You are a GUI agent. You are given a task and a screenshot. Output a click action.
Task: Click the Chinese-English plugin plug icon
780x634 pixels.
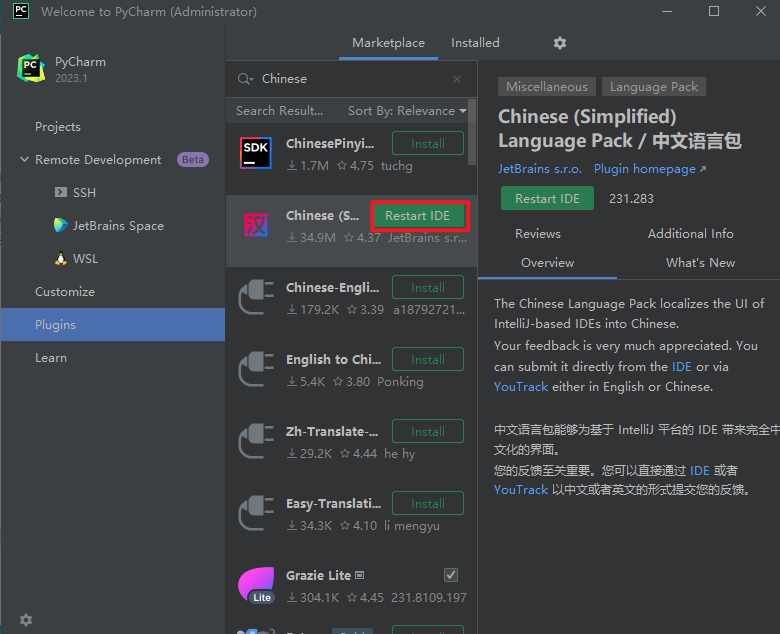point(256,297)
